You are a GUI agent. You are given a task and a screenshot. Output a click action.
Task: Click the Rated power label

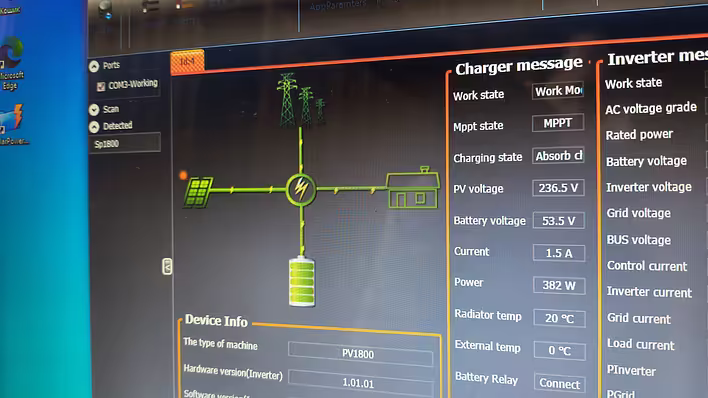pos(639,135)
